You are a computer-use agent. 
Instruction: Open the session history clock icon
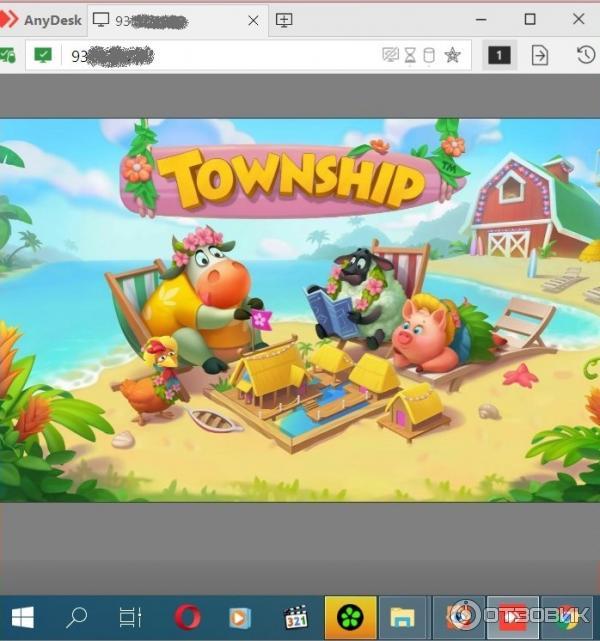click(x=586, y=55)
